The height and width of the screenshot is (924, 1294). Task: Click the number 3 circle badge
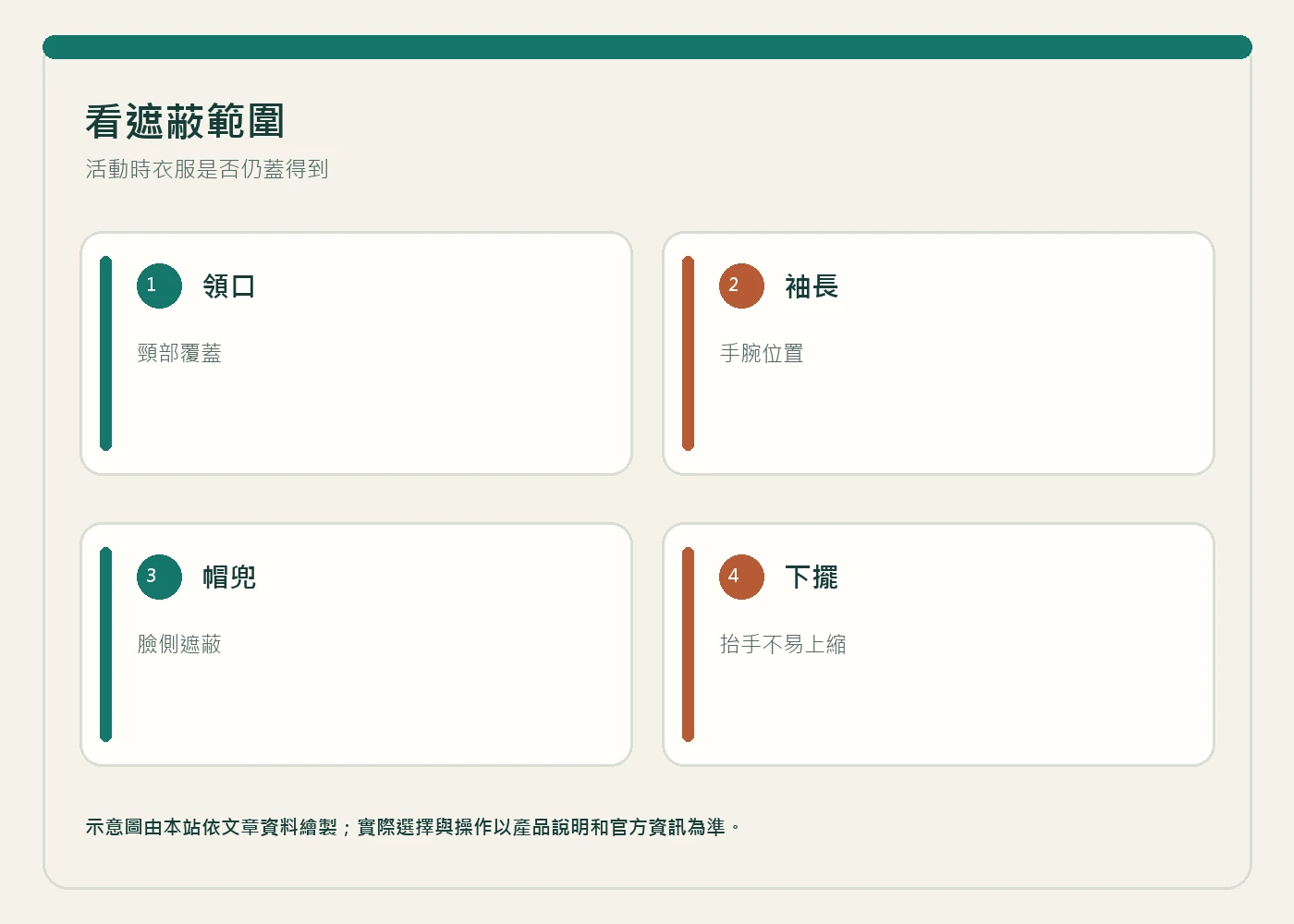click(159, 577)
